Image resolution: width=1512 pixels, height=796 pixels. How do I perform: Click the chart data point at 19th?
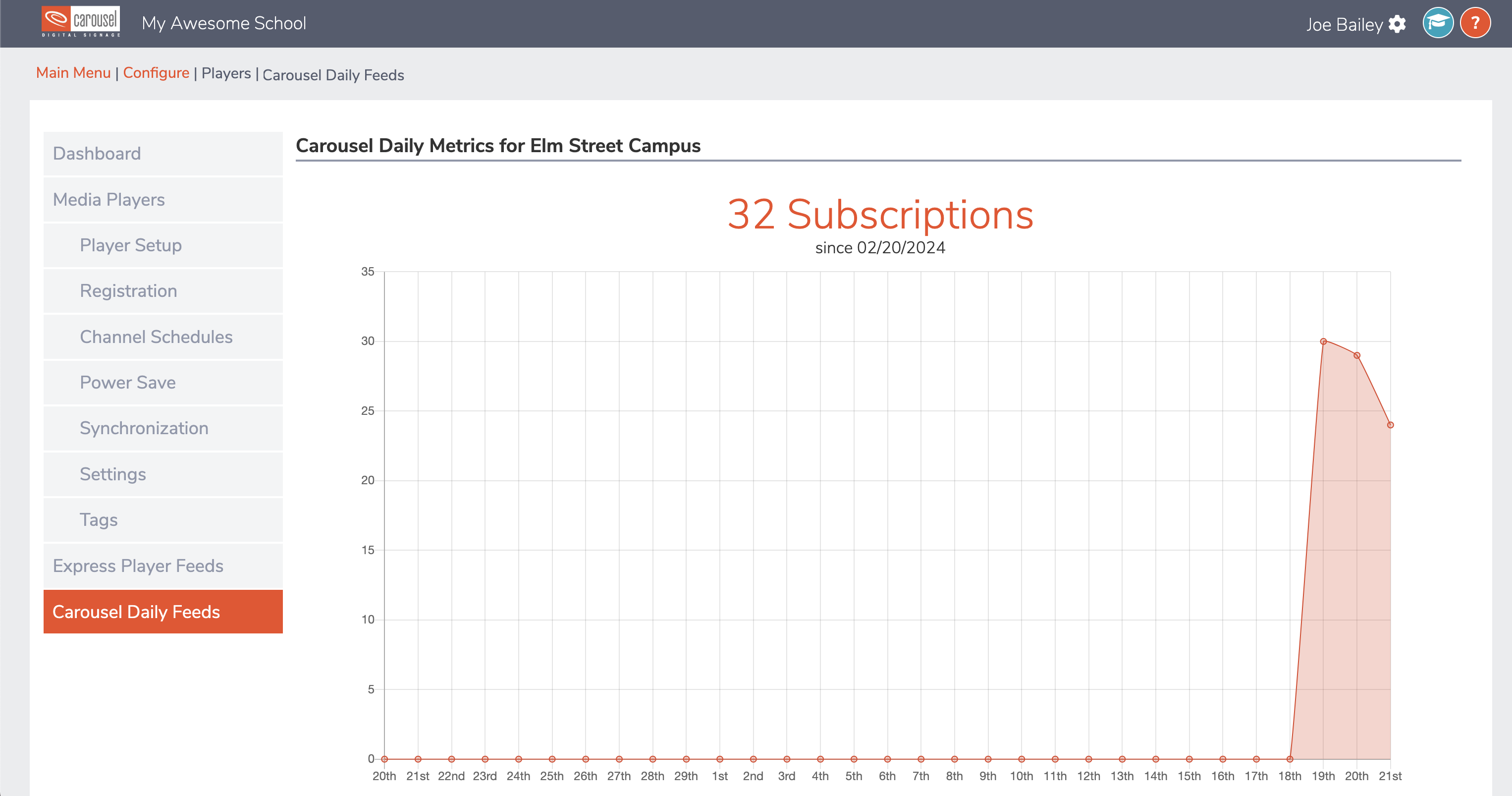[x=1323, y=341]
